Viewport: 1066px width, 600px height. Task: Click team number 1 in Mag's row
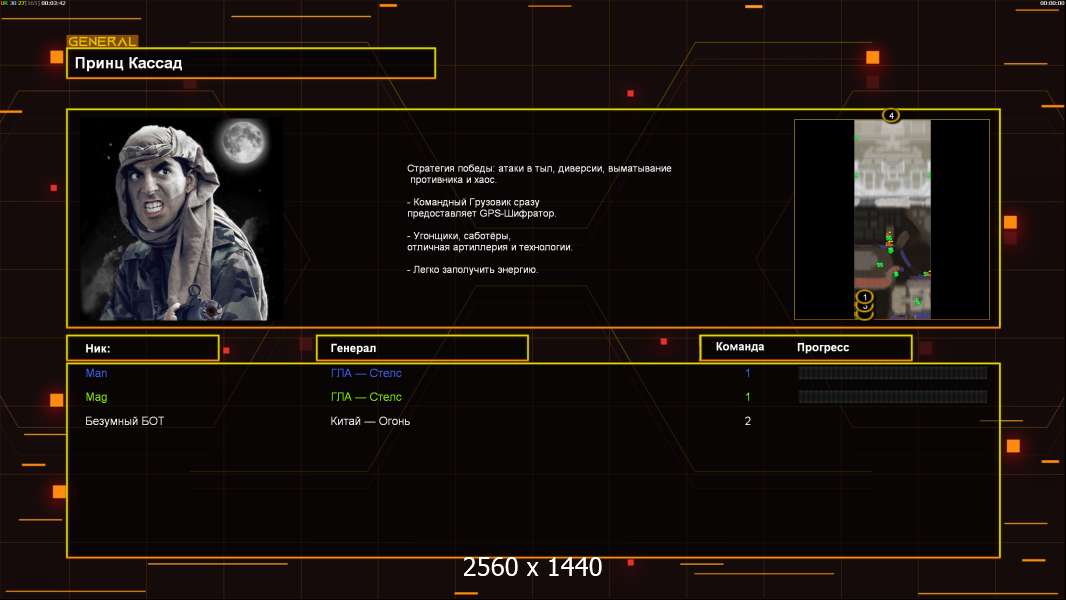coord(747,397)
